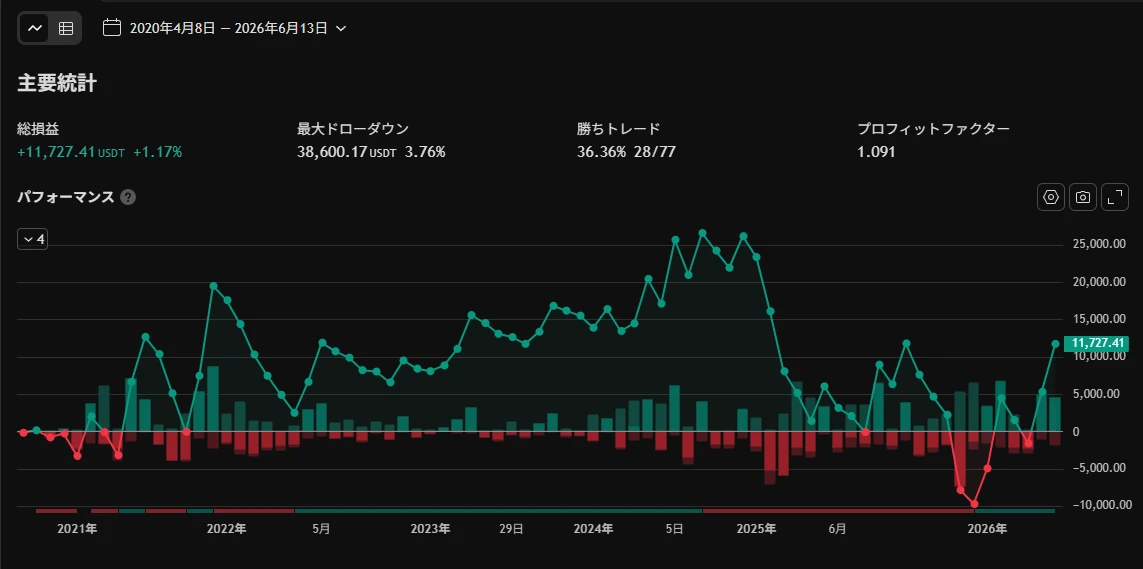Click the 28/77 trades count
Image resolution: width=1143 pixels, height=569 pixels.
655,152
